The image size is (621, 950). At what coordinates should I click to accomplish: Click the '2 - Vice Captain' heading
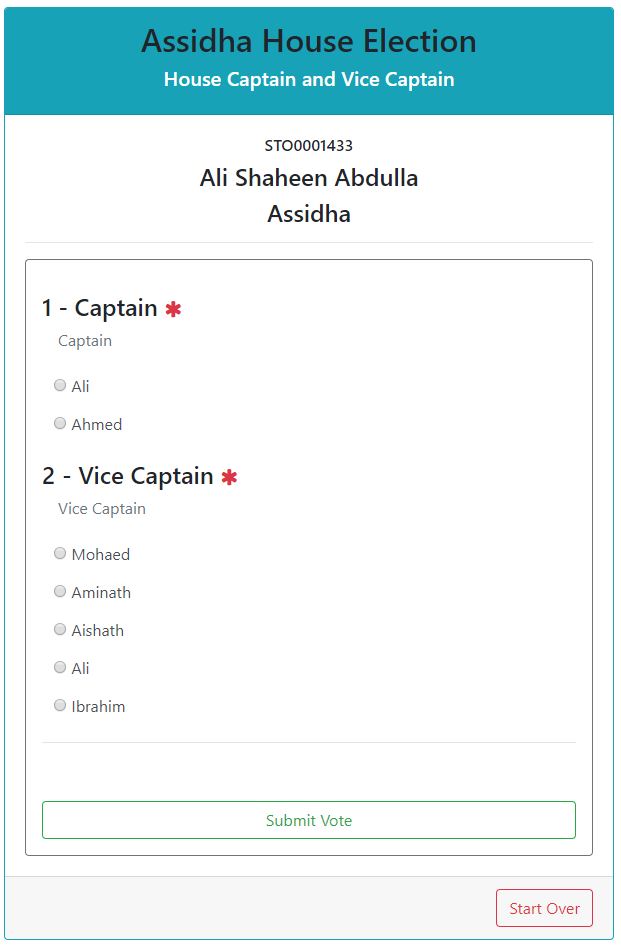tap(128, 476)
